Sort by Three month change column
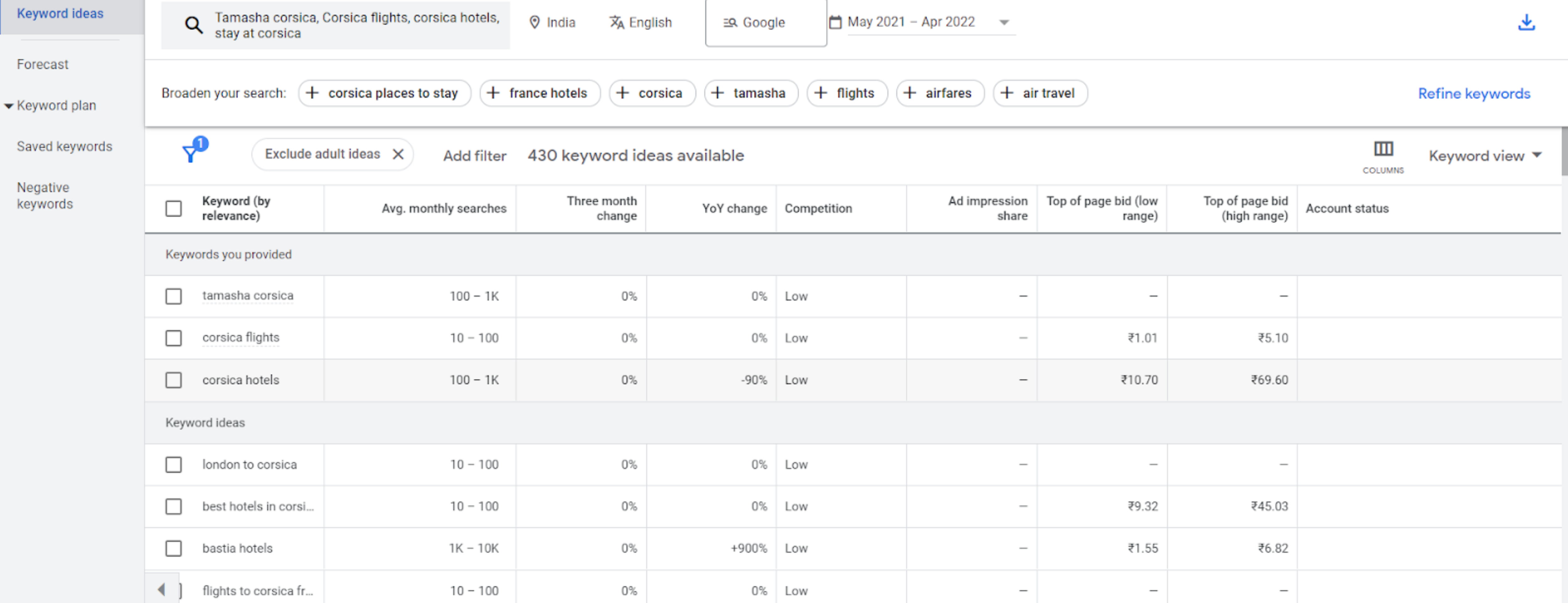1568x603 pixels. pyautogui.click(x=601, y=208)
